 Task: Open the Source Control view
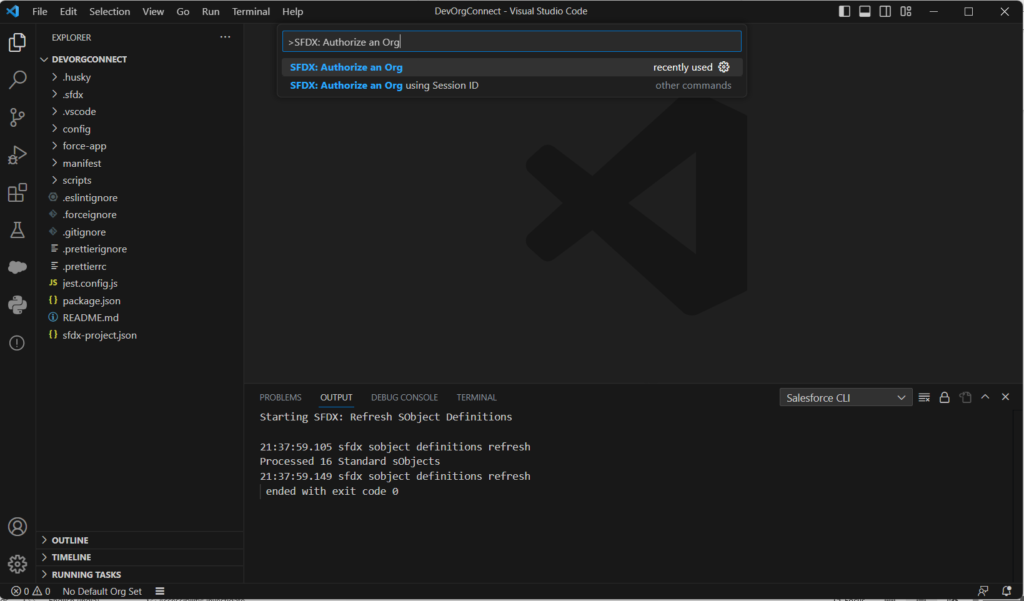[17, 117]
